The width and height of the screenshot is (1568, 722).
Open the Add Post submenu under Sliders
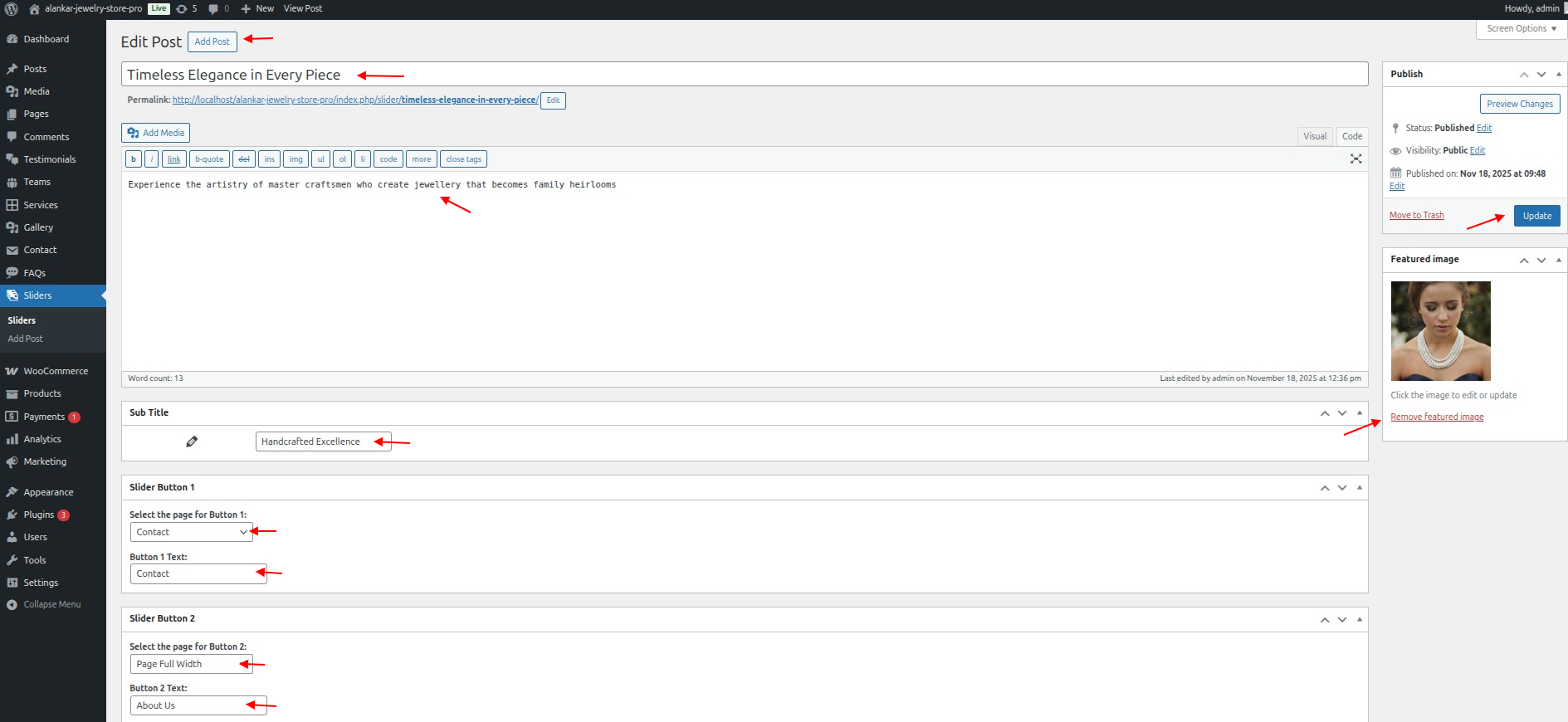(25, 339)
